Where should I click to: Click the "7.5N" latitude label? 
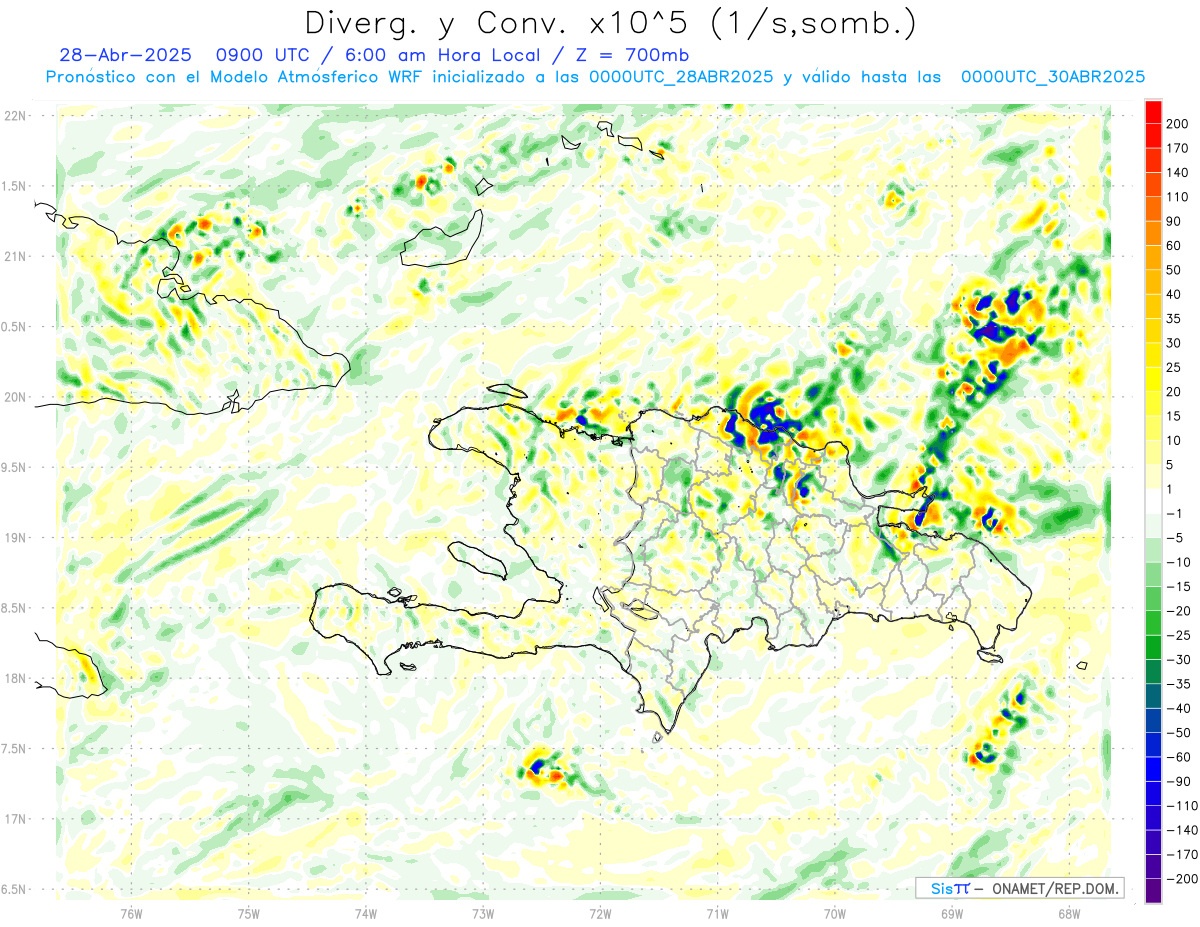coord(15,748)
